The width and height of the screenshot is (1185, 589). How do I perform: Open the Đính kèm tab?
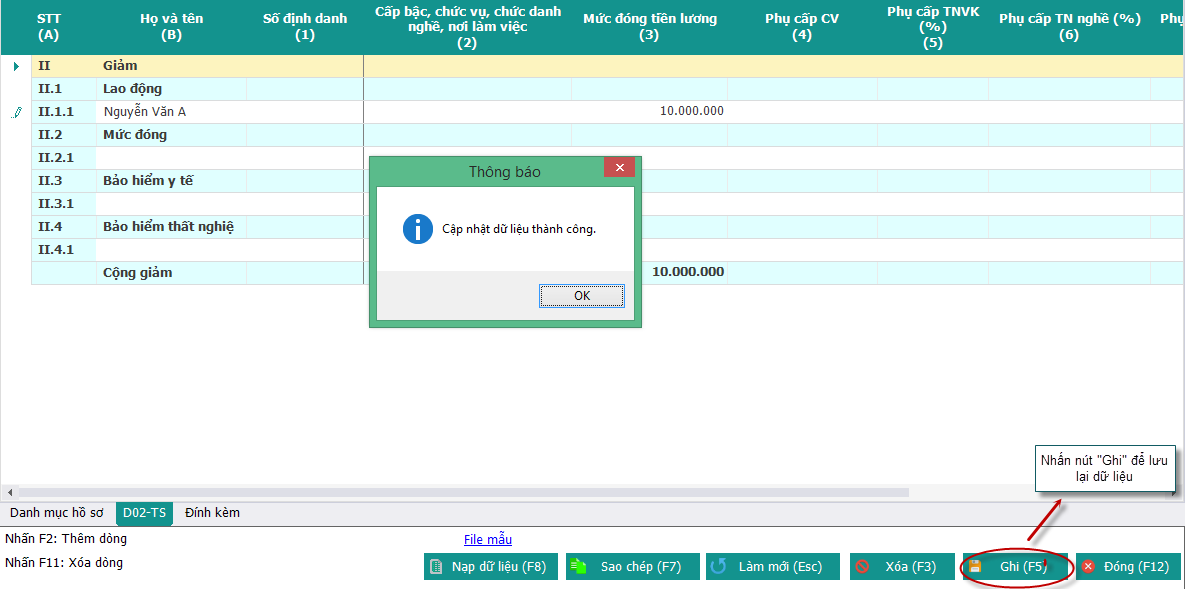pos(212,513)
